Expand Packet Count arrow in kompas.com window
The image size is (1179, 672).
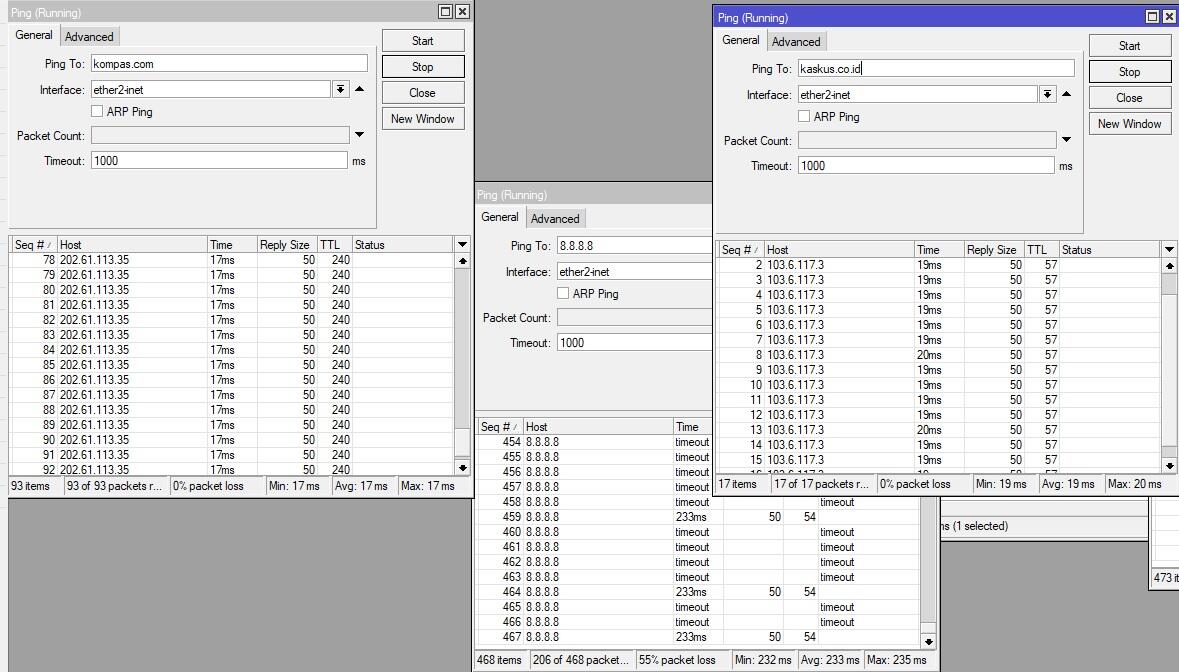[x=359, y=135]
